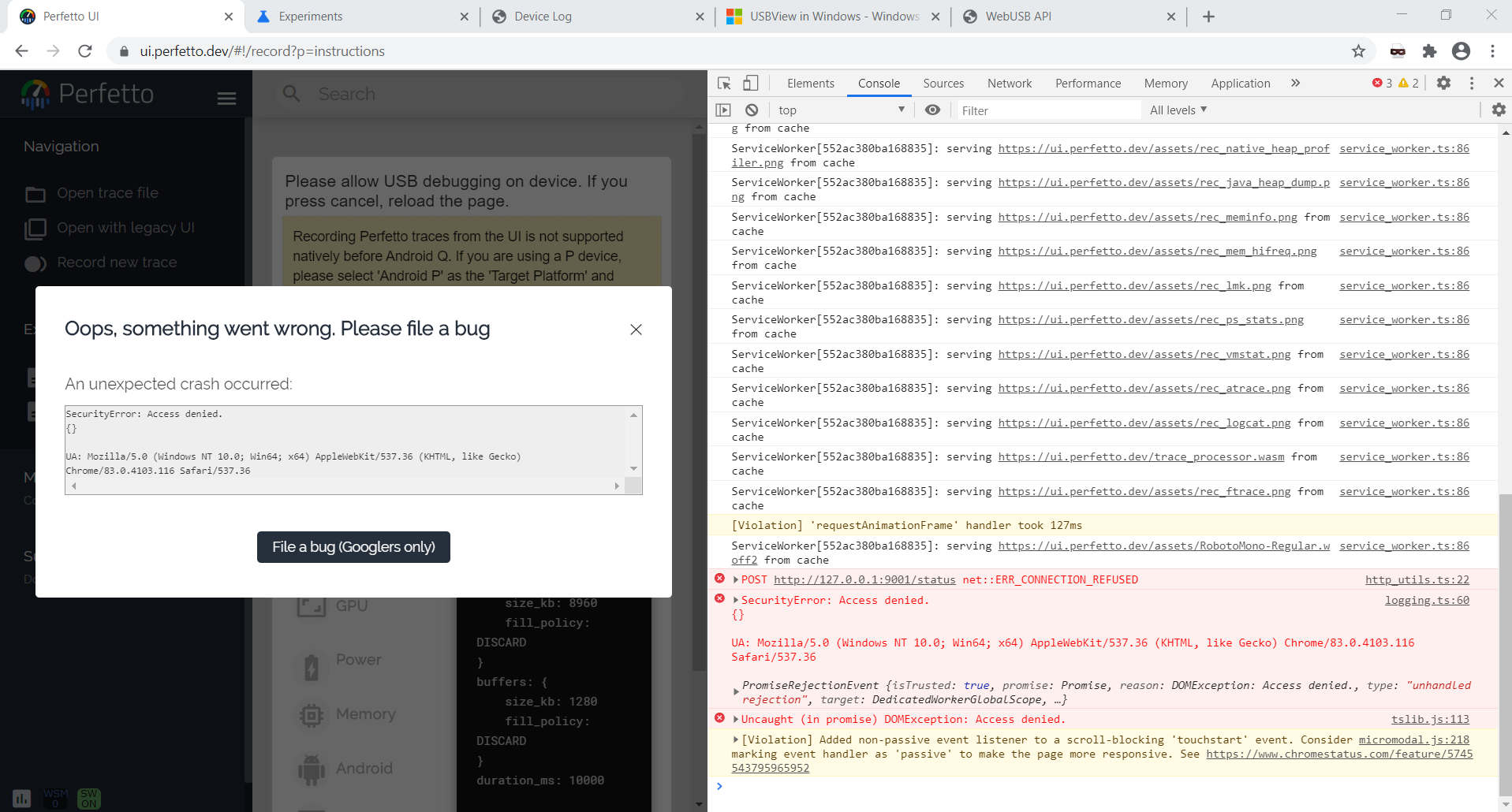1512x812 pixels.
Task: Switch to the Sources tab
Action: 943,84
